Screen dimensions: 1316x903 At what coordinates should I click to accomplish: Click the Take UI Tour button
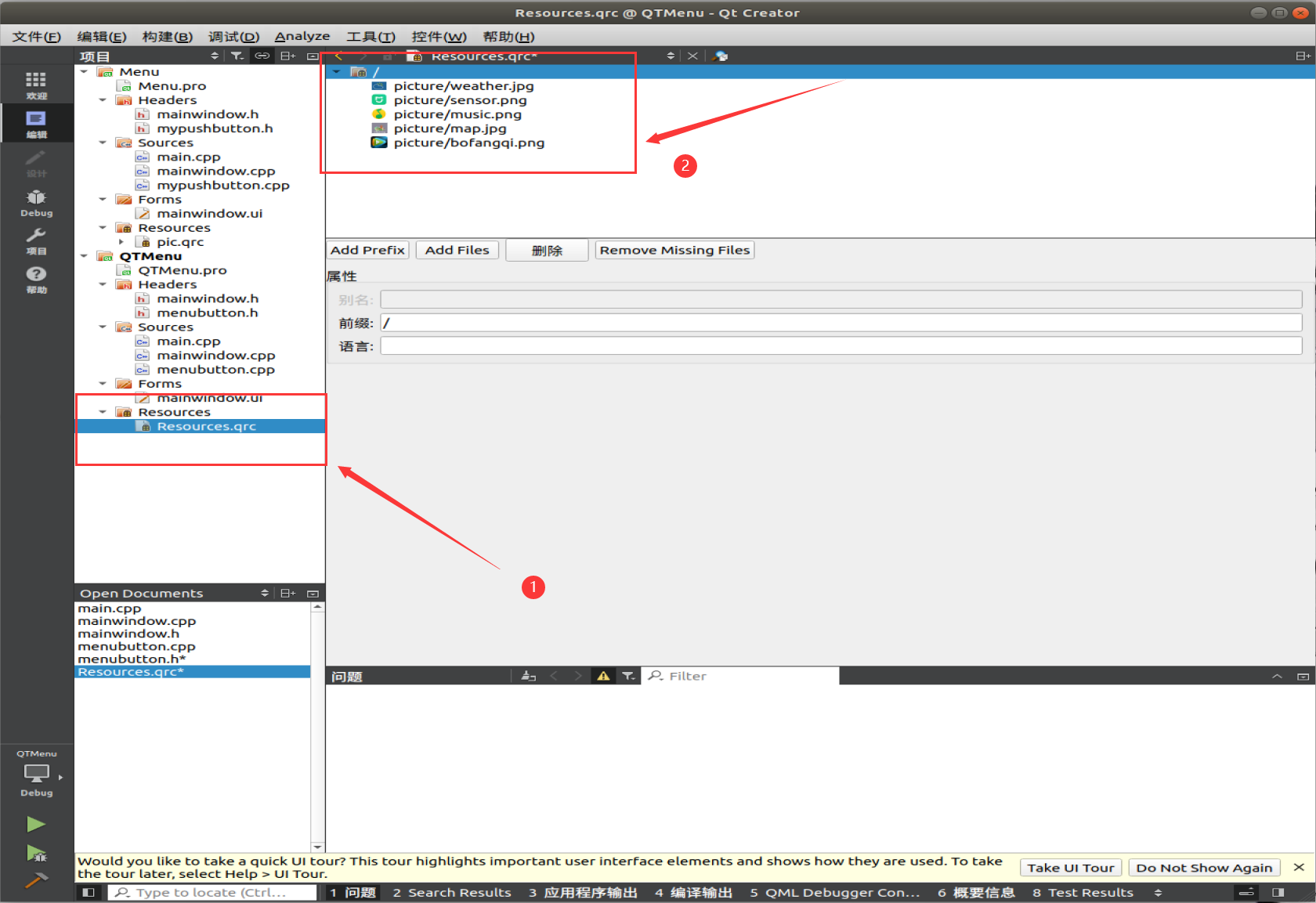(x=1071, y=868)
